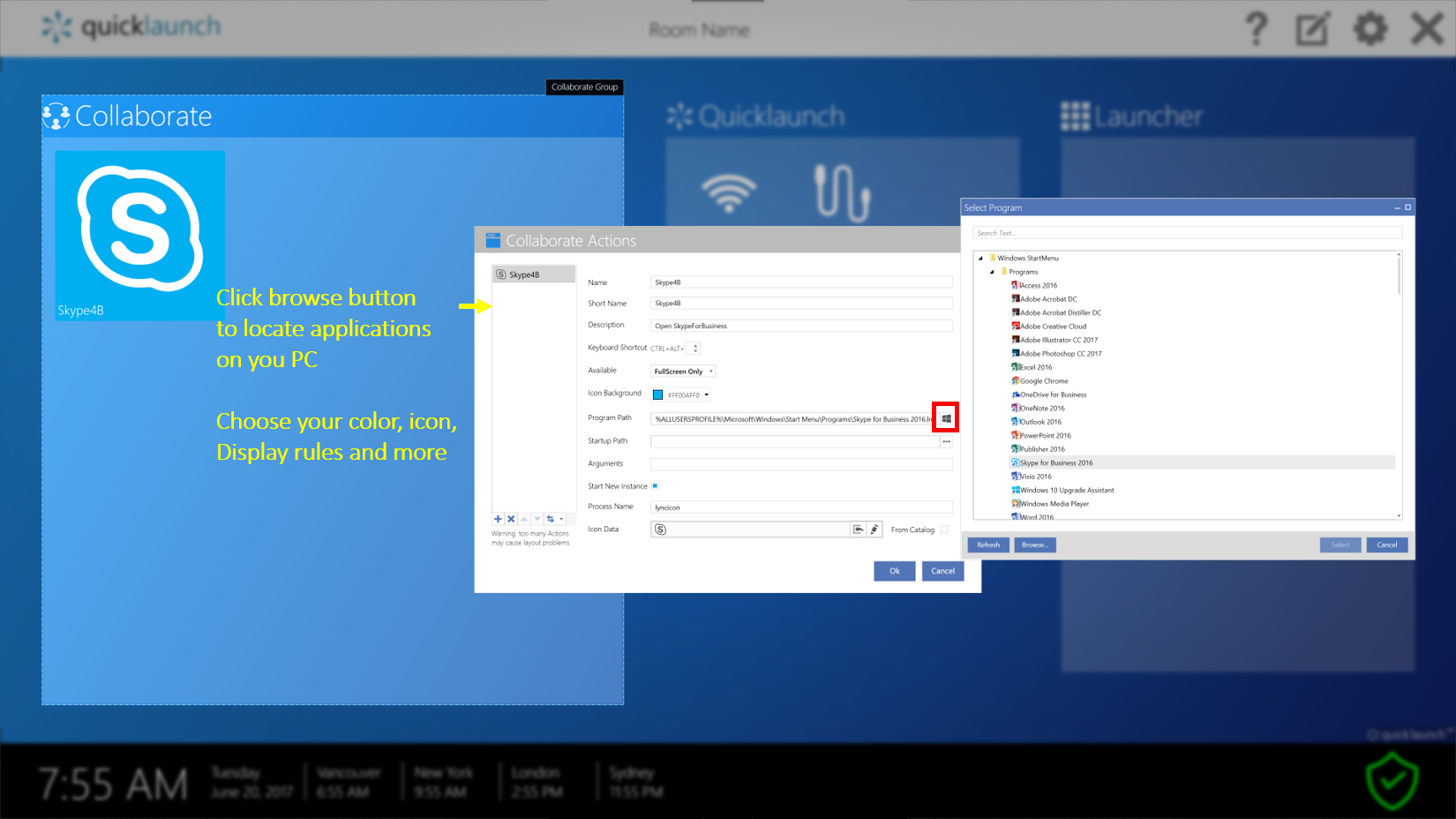Viewport: 1456px width, 819px height.
Task: Select Skype4B in the actions list
Action: pos(534,274)
